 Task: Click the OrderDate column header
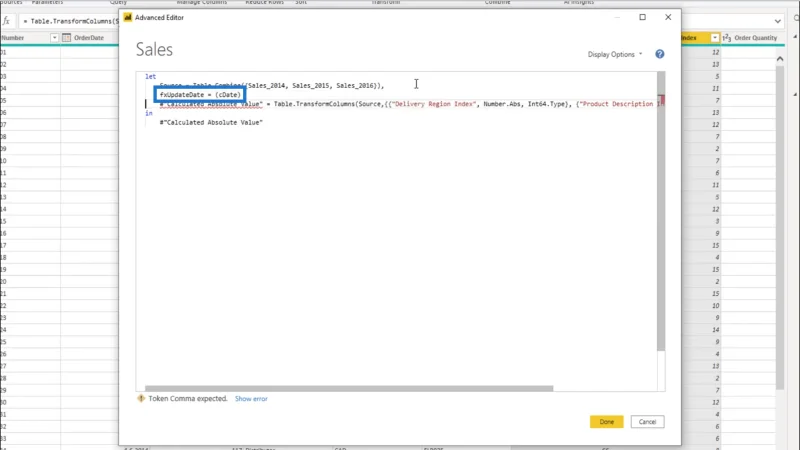click(89, 38)
